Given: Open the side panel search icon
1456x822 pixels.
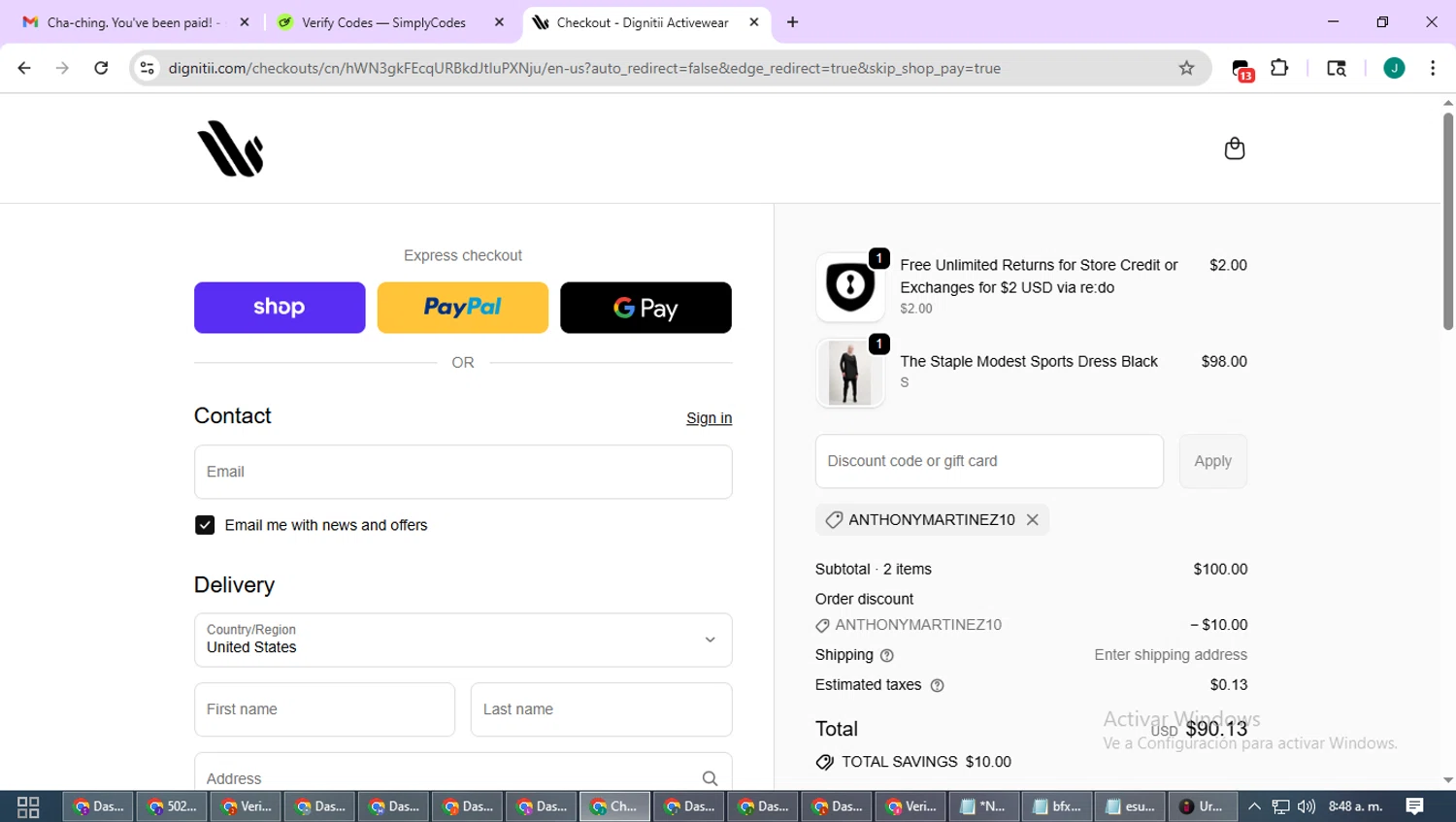Looking at the screenshot, I should click(1337, 68).
